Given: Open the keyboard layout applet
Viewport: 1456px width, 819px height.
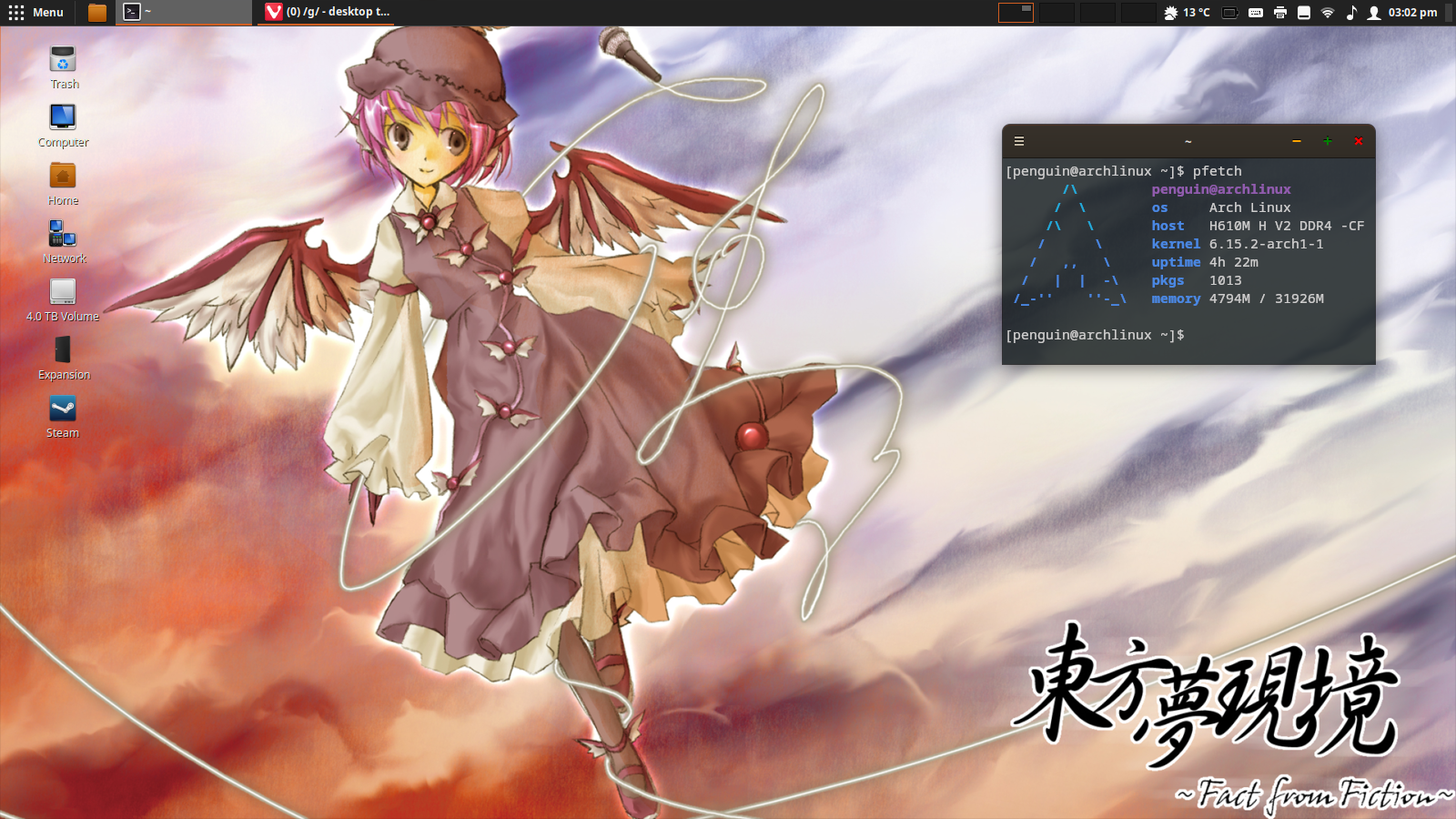Looking at the screenshot, I should tap(1256, 12).
